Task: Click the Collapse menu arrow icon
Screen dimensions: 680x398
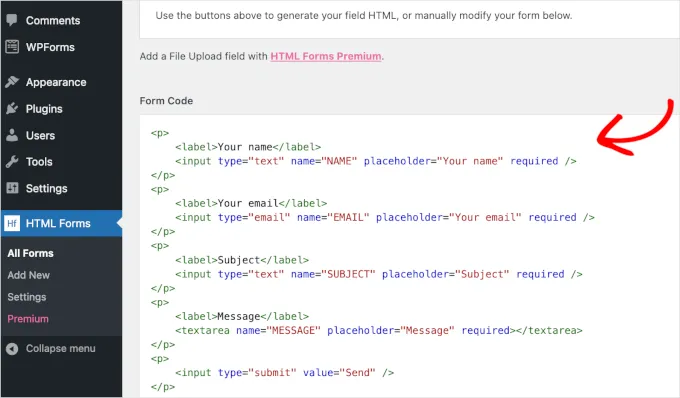Action: point(12,349)
